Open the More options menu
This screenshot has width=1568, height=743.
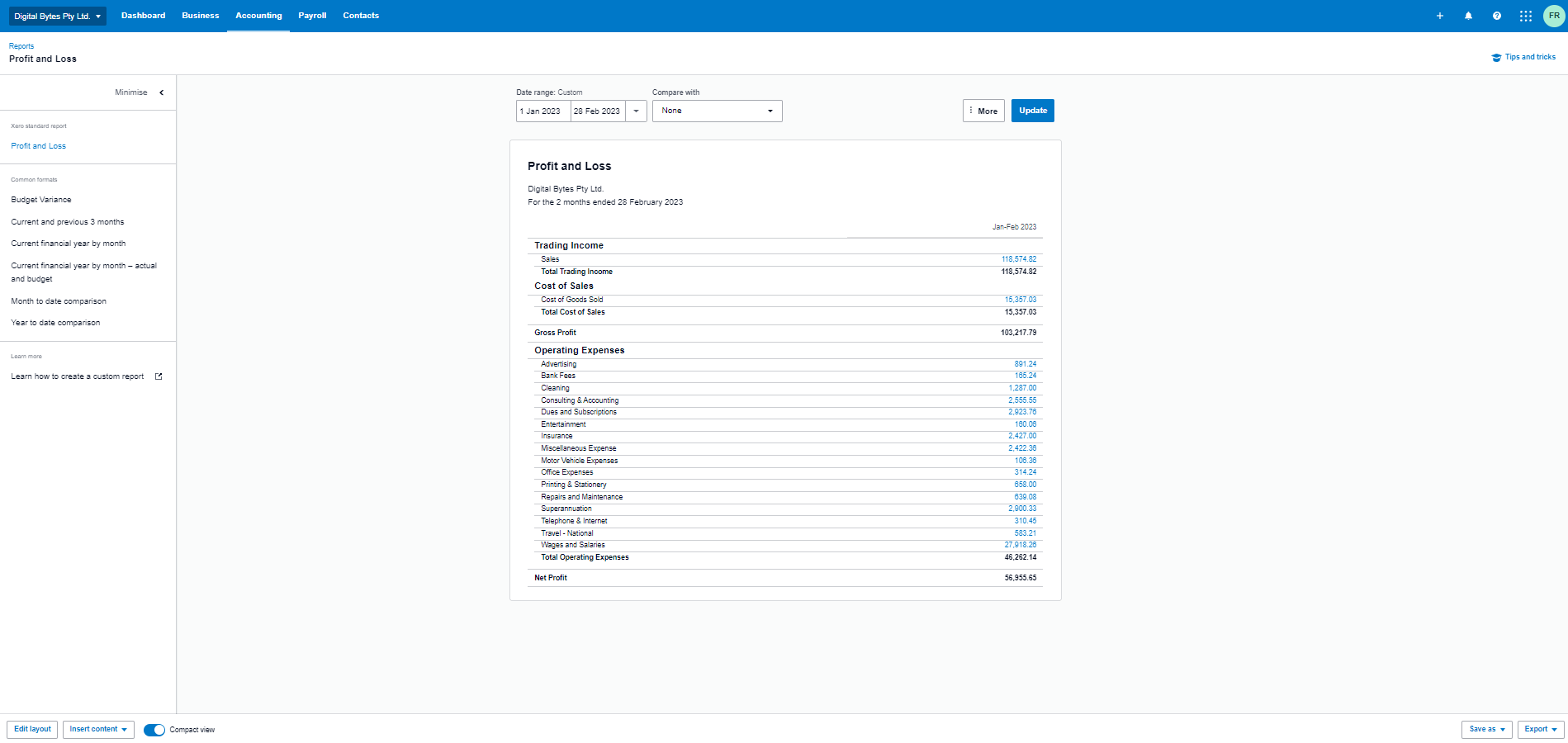(983, 111)
